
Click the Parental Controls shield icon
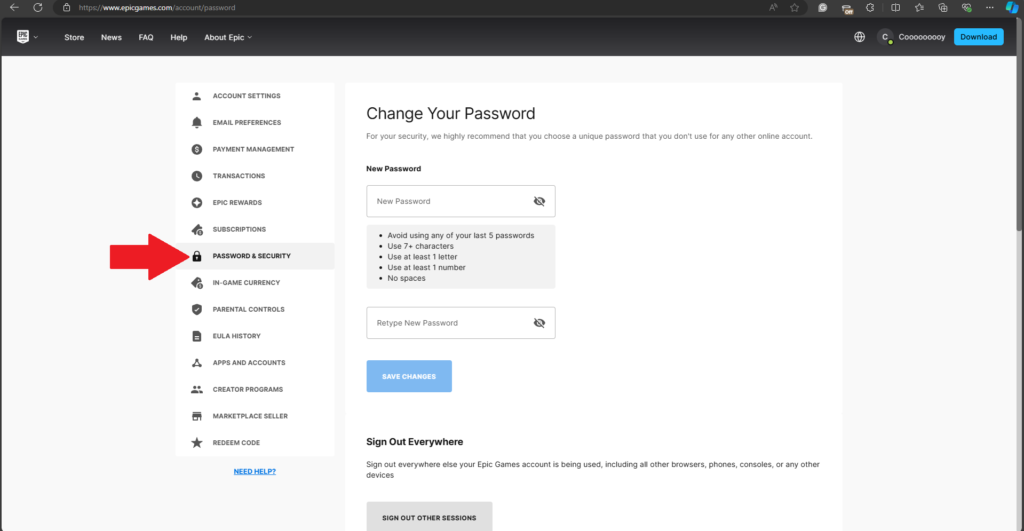(x=197, y=309)
